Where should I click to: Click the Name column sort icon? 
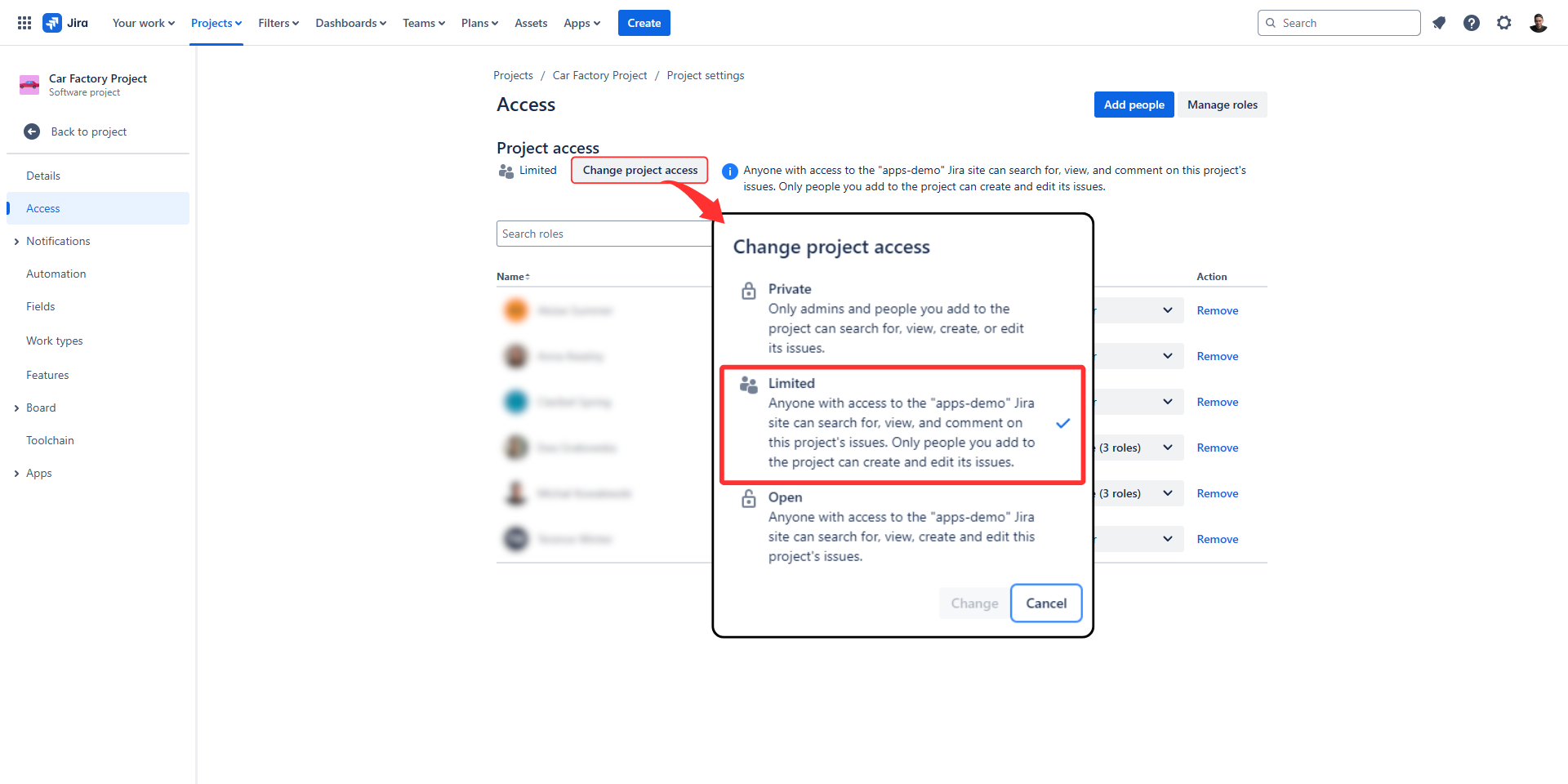click(528, 277)
